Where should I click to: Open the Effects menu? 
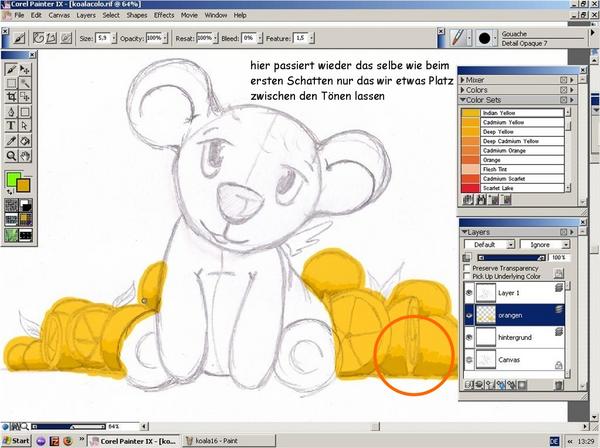[164, 15]
